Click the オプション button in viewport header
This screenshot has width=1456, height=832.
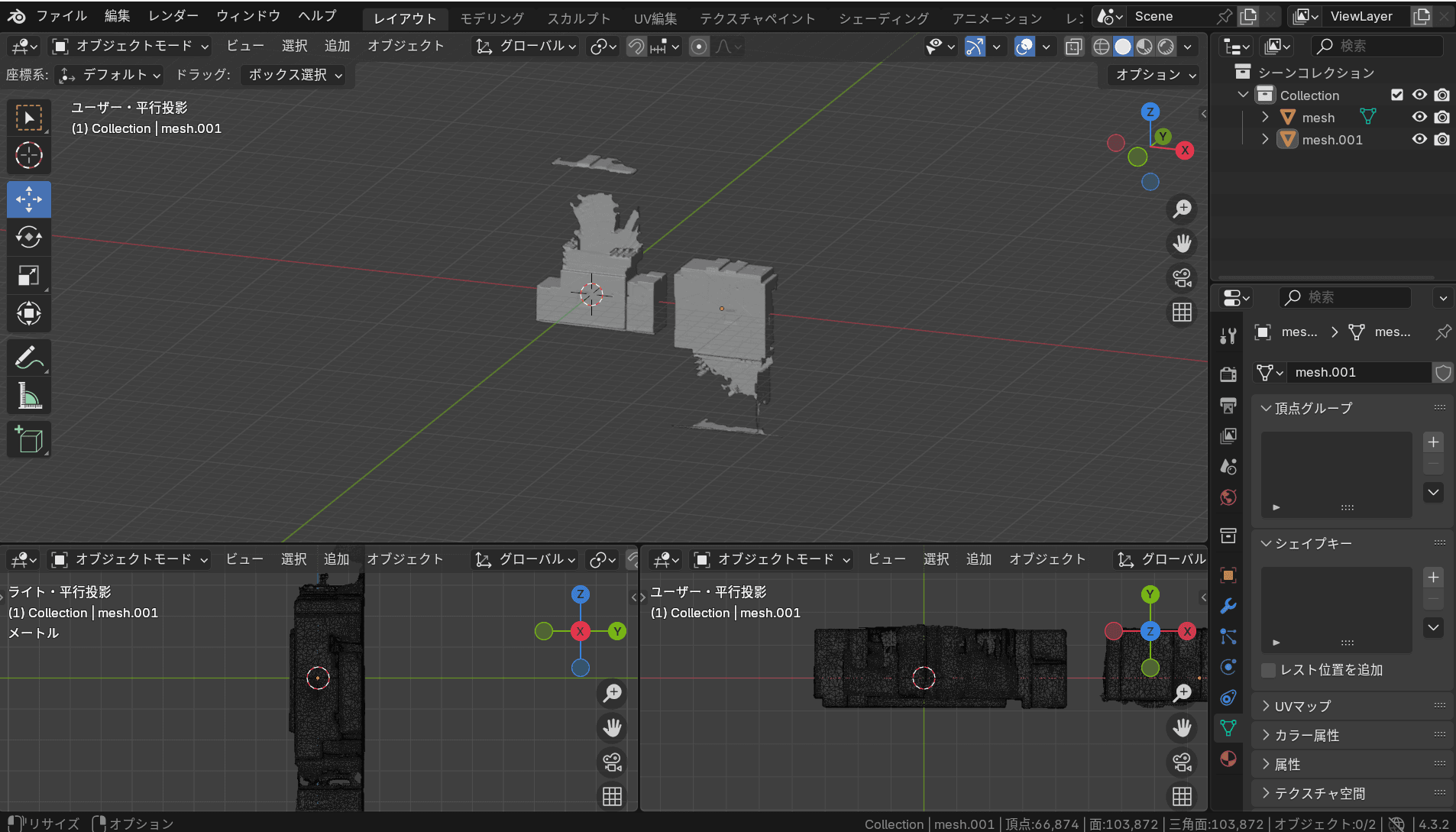tap(1155, 75)
